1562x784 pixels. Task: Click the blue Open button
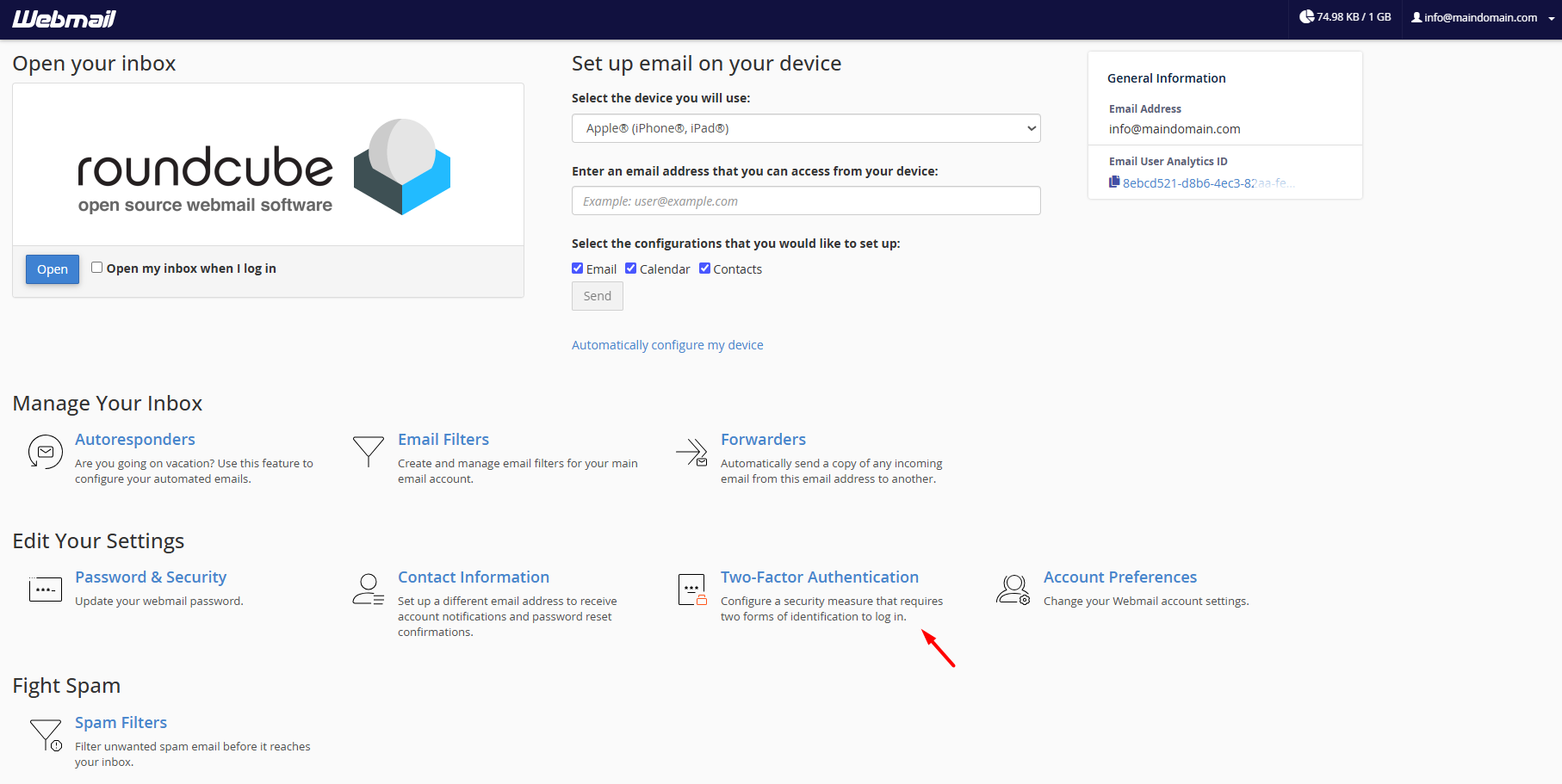click(53, 269)
